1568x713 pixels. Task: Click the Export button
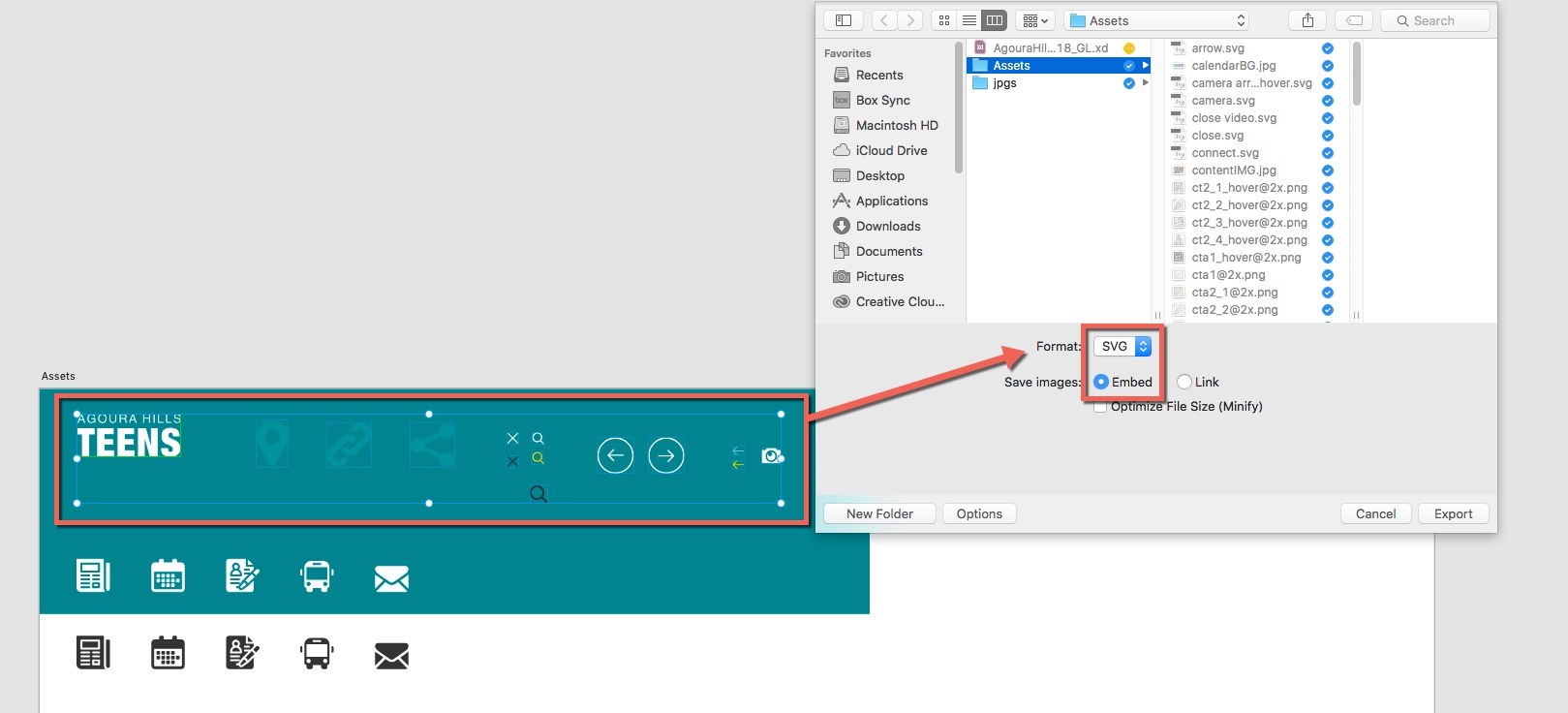tap(1453, 513)
